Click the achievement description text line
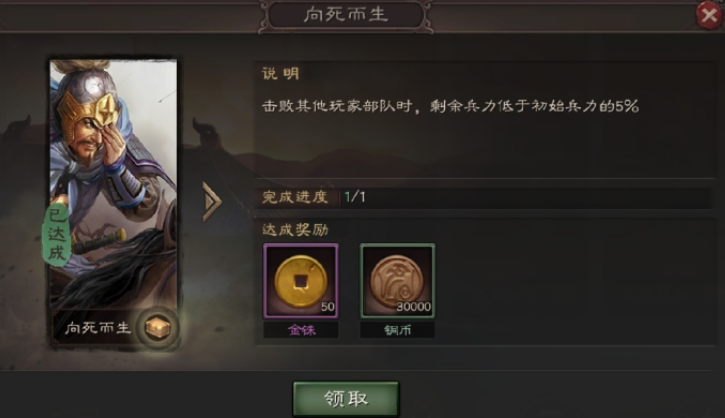The height and width of the screenshot is (418, 725). tap(450, 106)
